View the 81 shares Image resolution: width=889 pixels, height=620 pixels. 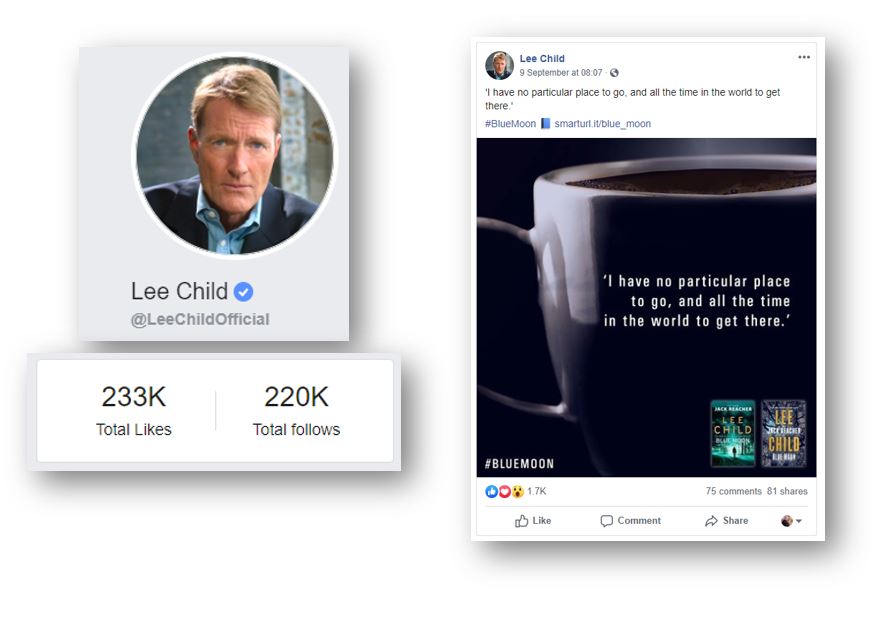(788, 491)
